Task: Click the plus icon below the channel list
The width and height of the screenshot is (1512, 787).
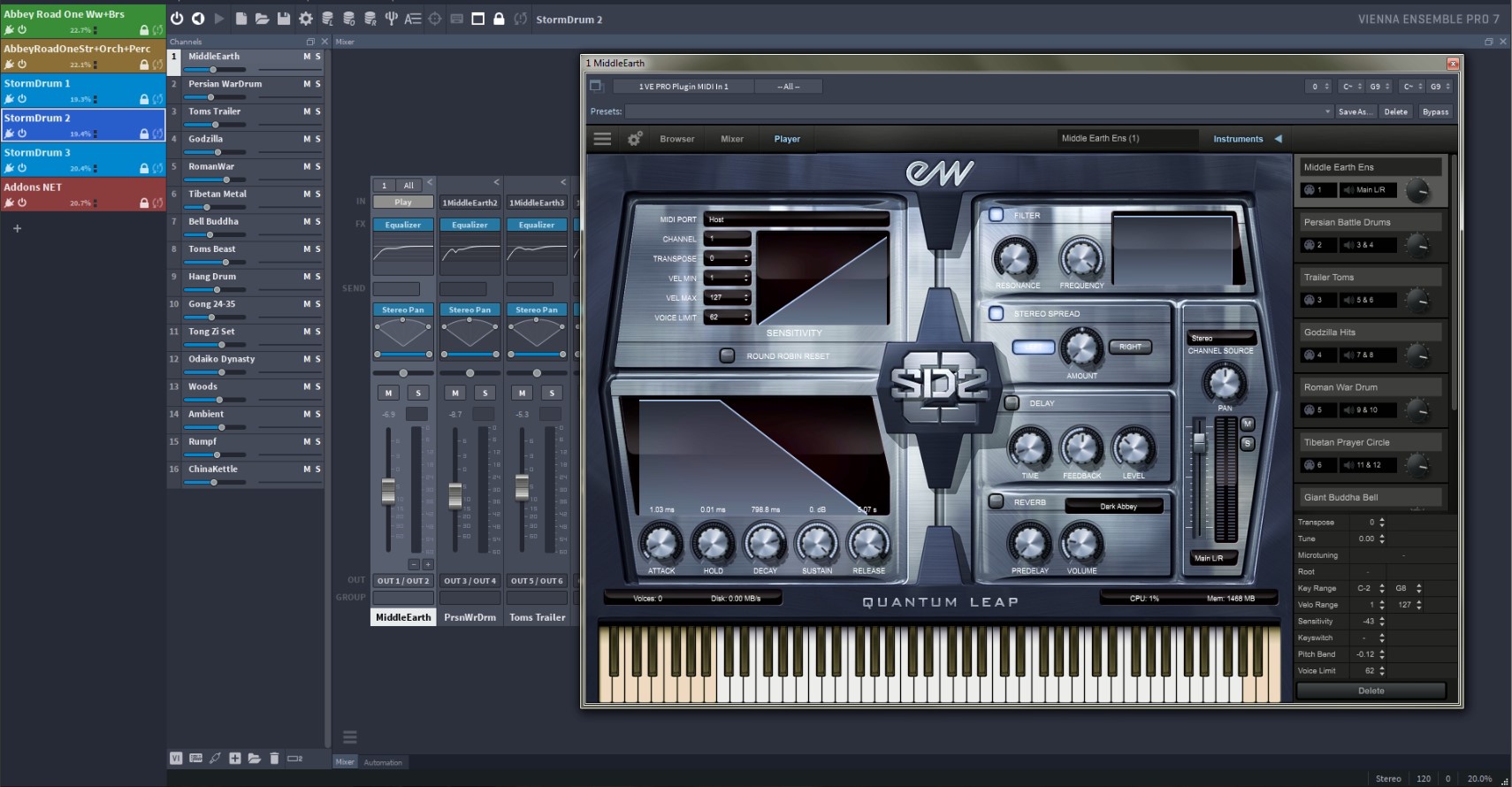Action: point(235,758)
